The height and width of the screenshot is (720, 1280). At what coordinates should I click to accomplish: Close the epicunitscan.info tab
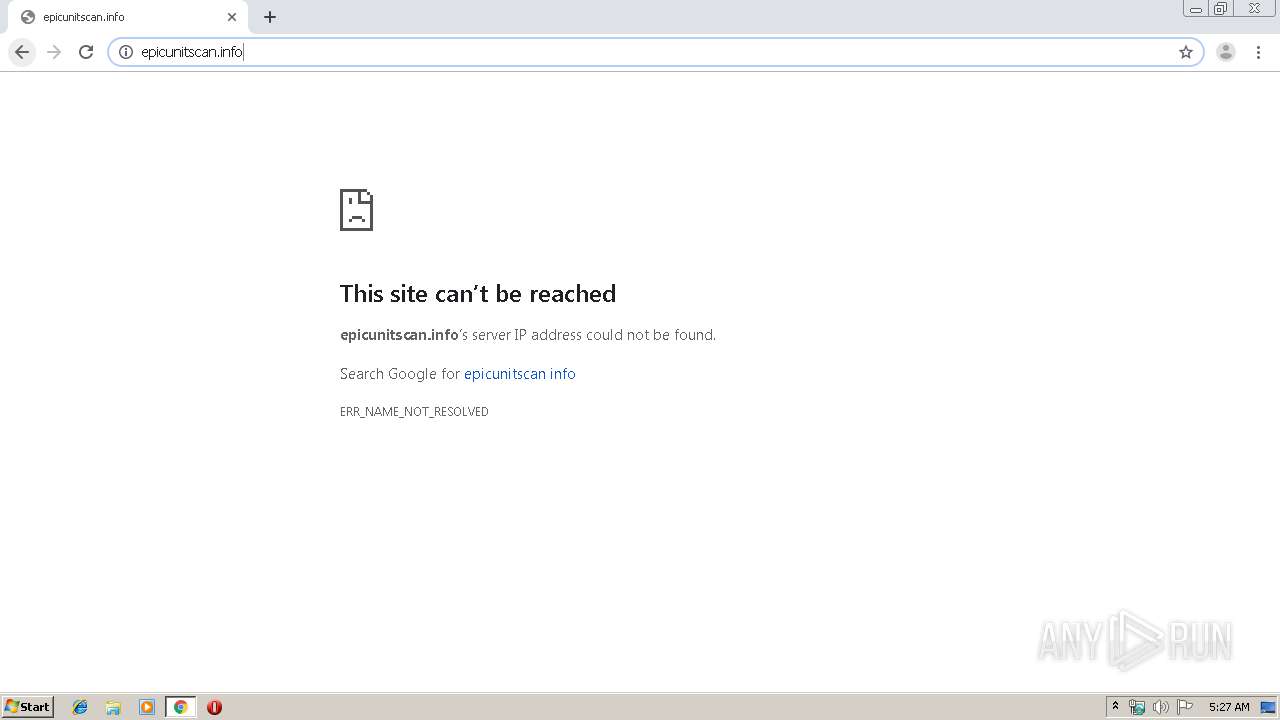[x=232, y=17]
